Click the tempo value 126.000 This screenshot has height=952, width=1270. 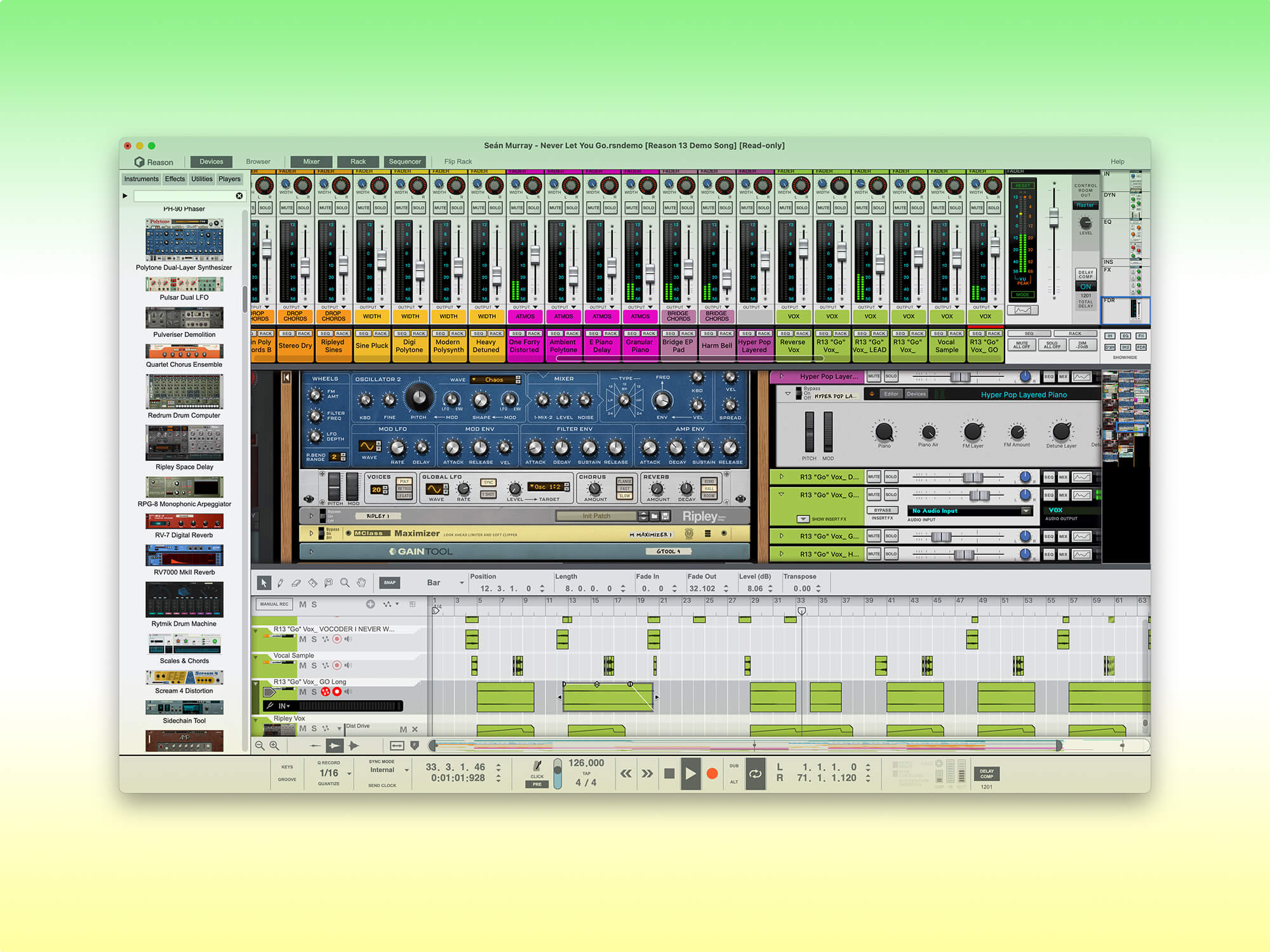tap(586, 763)
